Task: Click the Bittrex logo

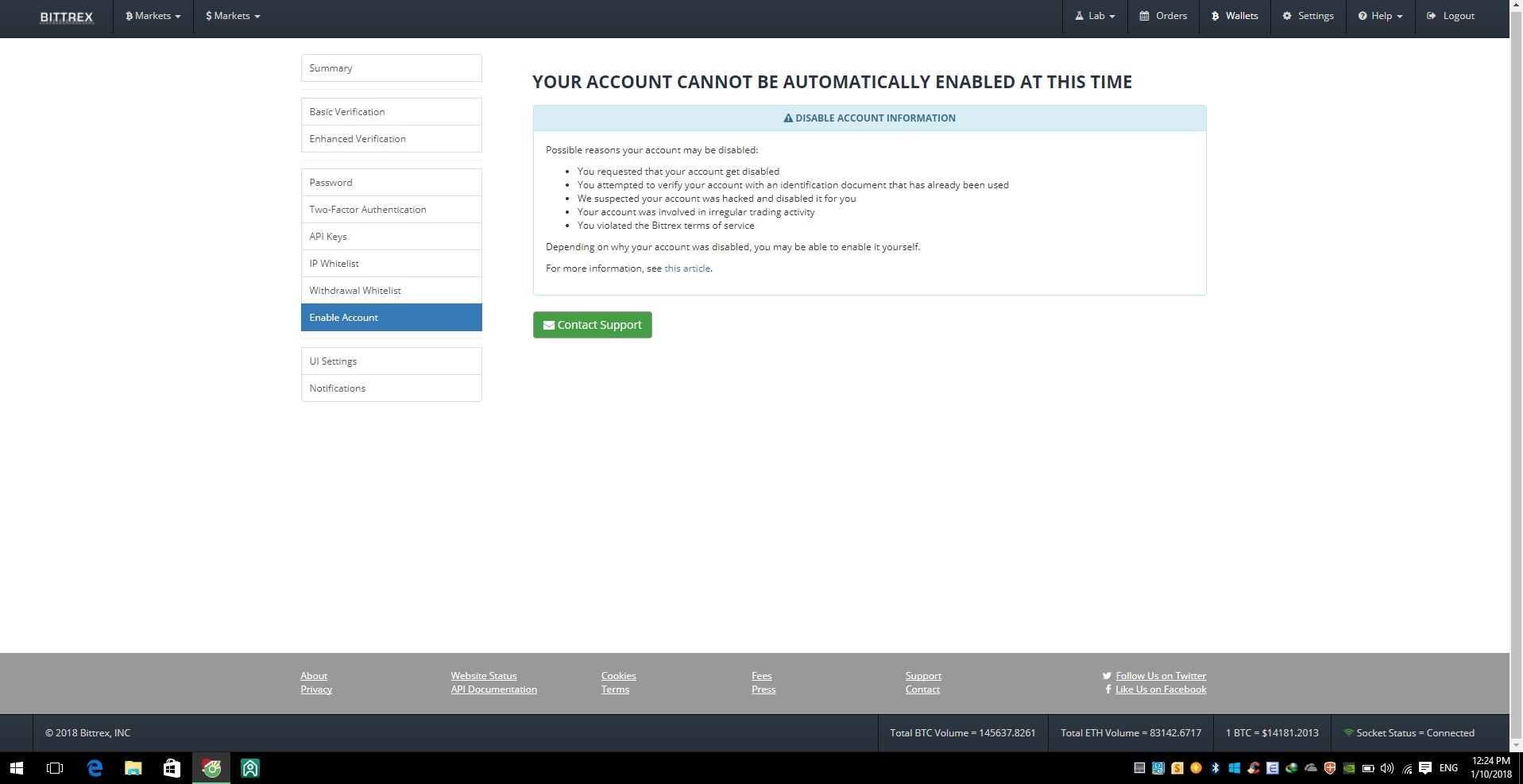Action: point(67,17)
